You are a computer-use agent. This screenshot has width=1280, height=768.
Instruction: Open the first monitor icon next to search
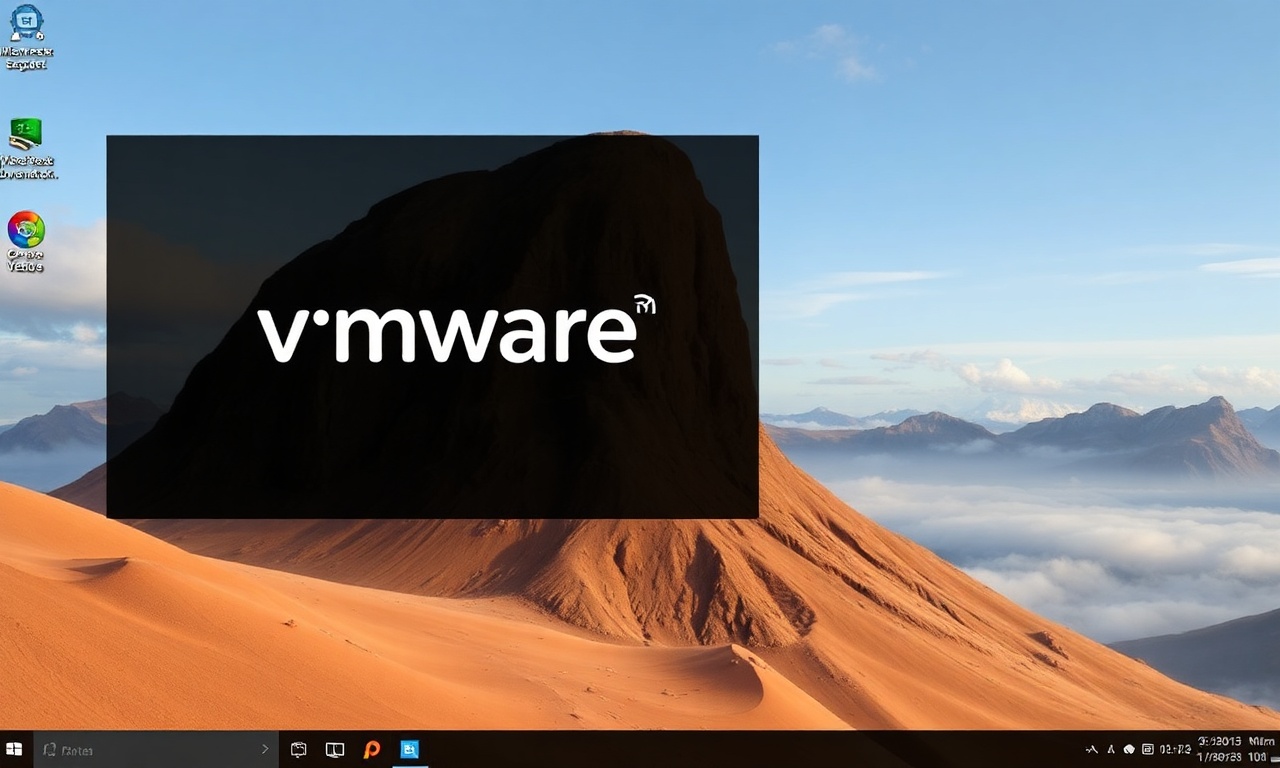tap(298, 749)
